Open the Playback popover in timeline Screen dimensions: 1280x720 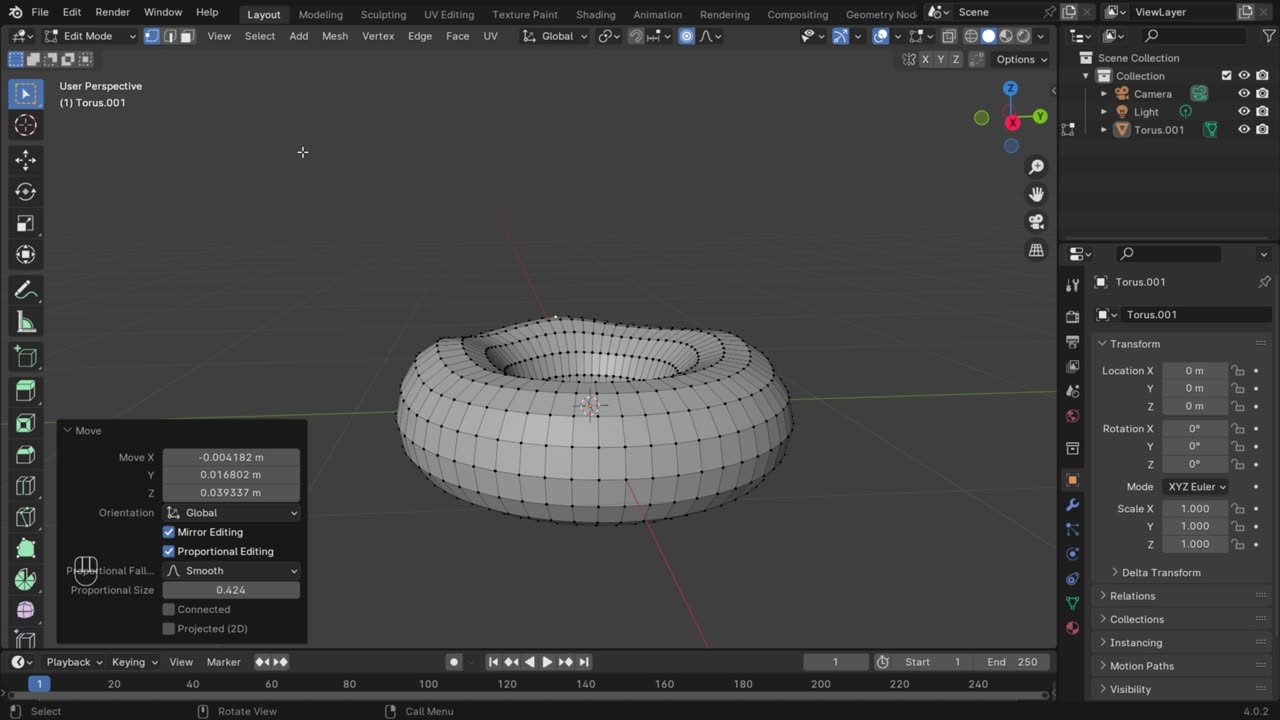pyautogui.click(x=74, y=662)
